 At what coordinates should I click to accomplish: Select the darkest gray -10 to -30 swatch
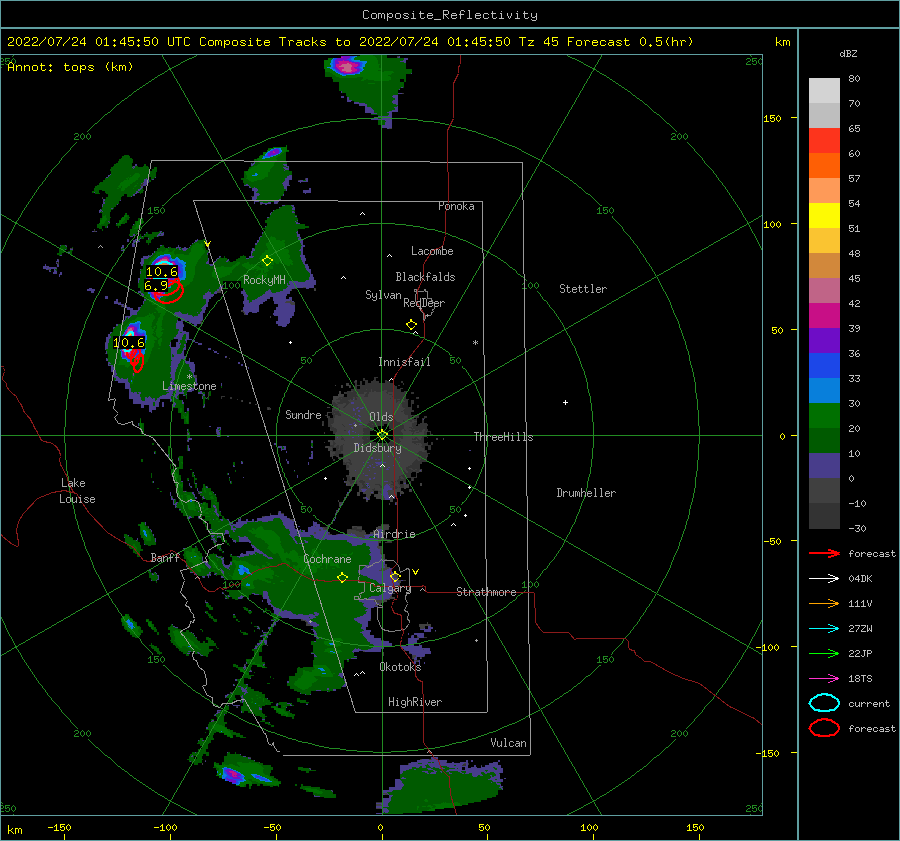[x=824, y=516]
